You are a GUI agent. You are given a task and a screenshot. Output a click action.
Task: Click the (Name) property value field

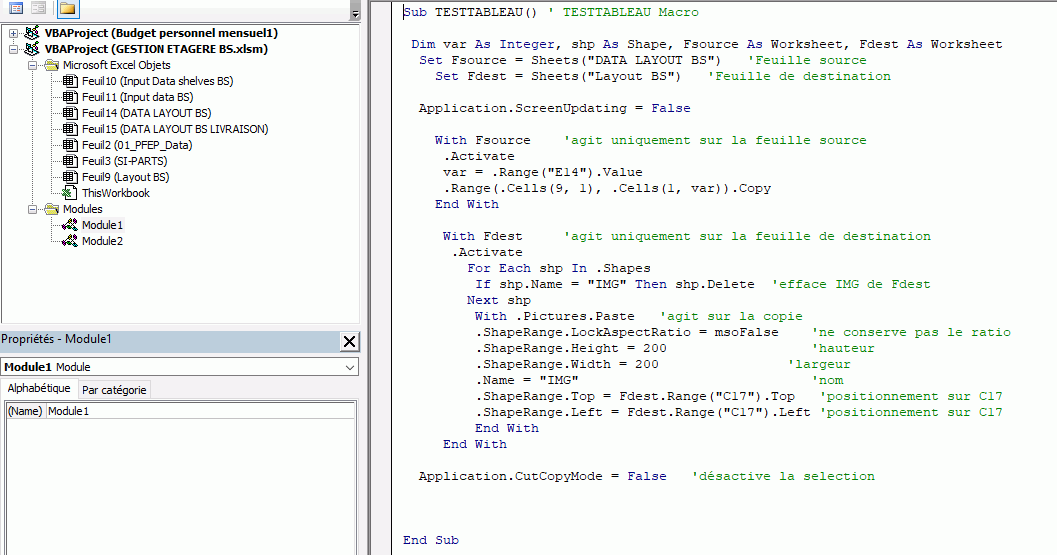coord(200,411)
